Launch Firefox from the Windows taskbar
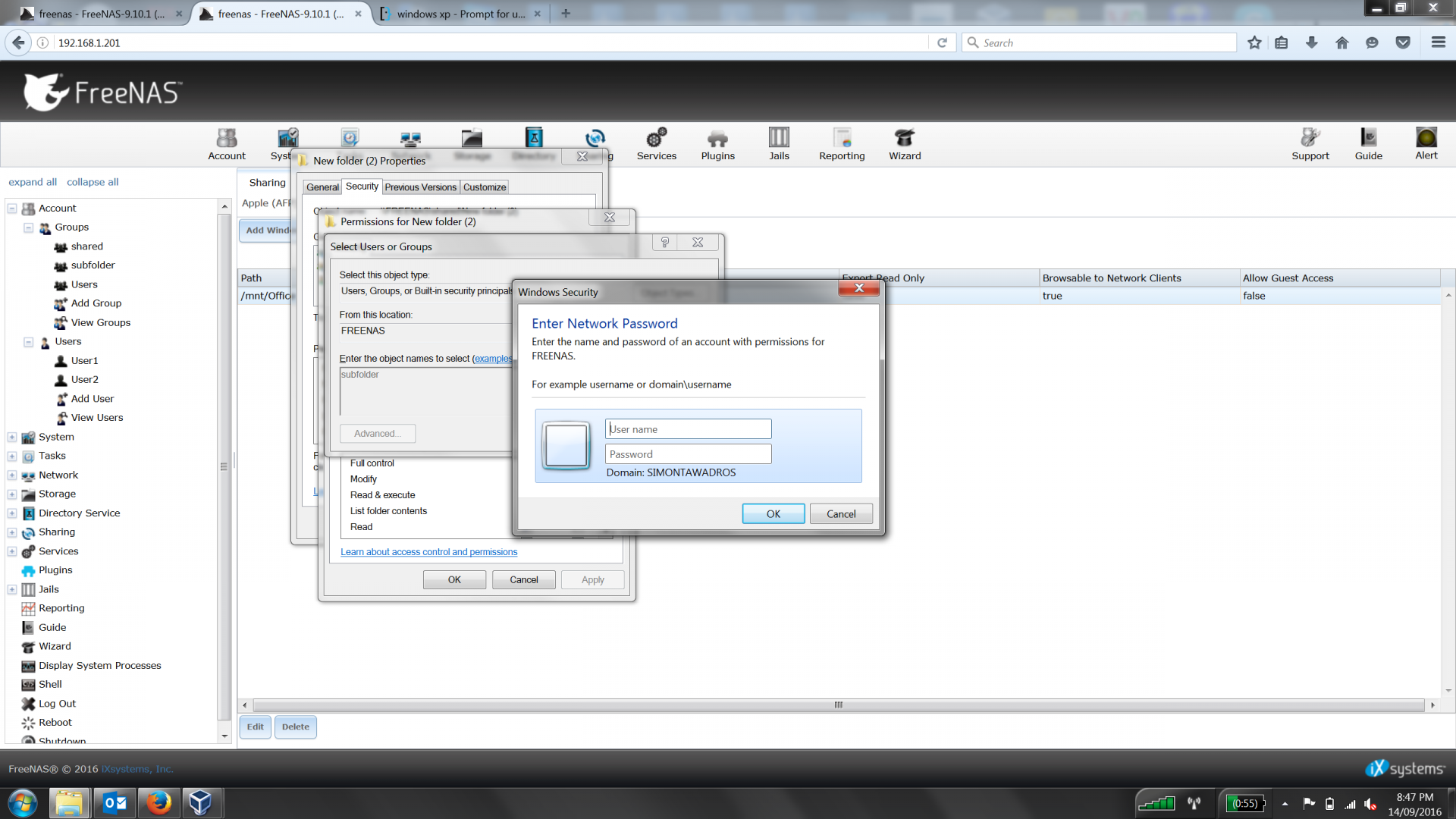Screen dimensions: 1456x819 [158, 802]
